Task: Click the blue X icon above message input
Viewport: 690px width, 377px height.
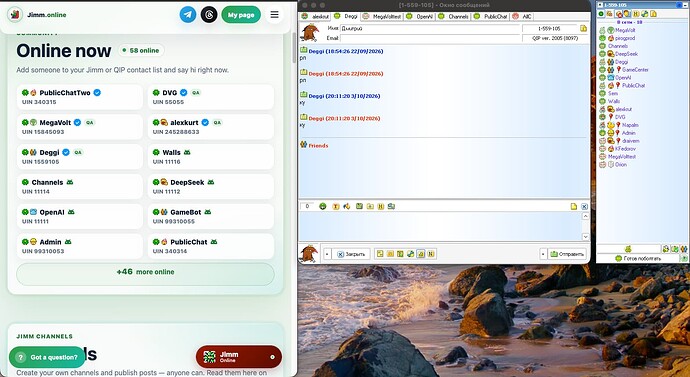Action: click(x=584, y=206)
